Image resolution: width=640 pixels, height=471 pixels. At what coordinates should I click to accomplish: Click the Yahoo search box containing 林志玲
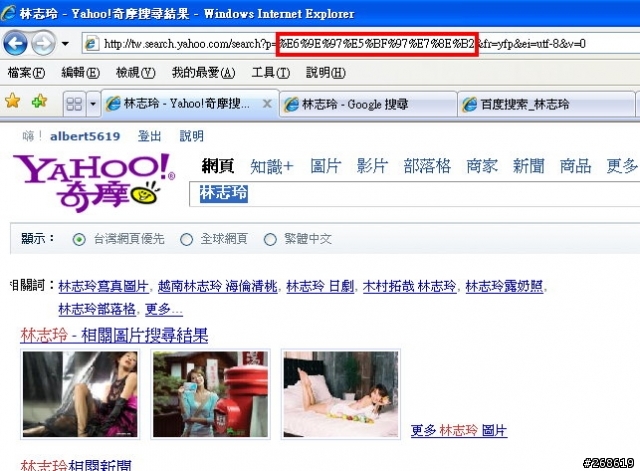pyautogui.click(x=414, y=194)
